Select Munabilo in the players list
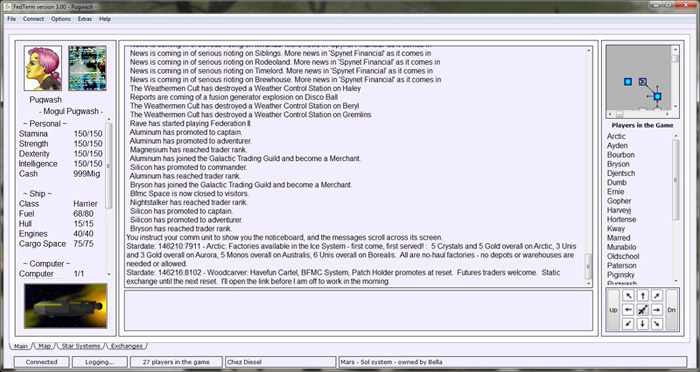 click(621, 247)
